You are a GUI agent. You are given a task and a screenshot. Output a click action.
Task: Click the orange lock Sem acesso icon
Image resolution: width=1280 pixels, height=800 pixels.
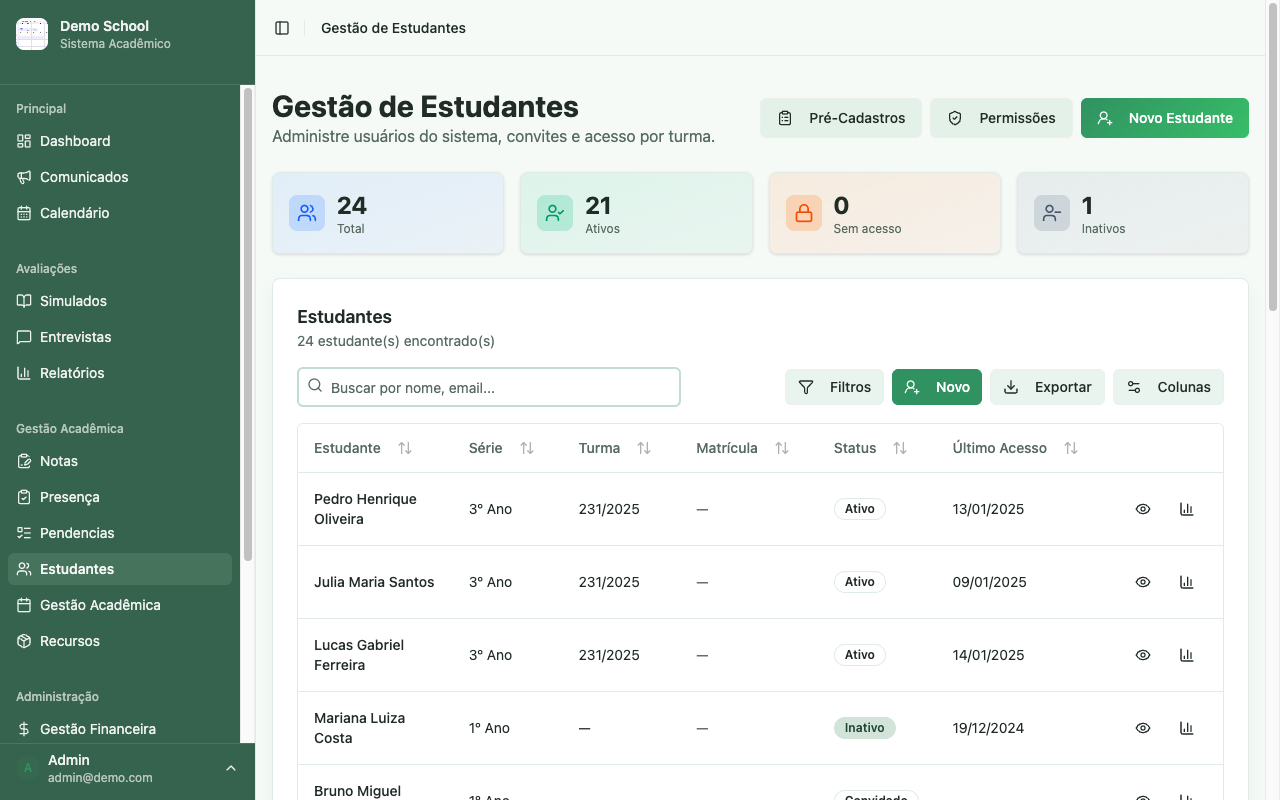pos(803,213)
